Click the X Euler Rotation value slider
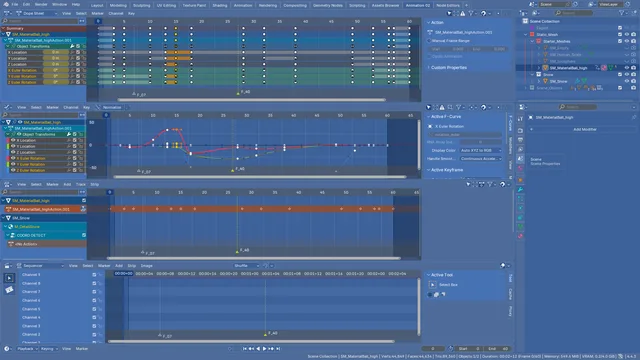The image size is (640, 360). pos(56,70)
